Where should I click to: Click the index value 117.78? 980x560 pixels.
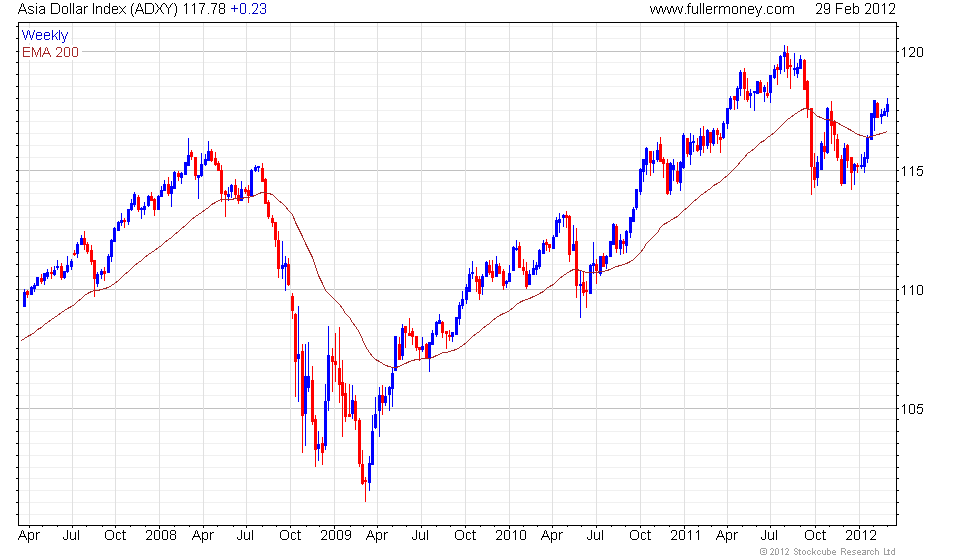(x=204, y=9)
